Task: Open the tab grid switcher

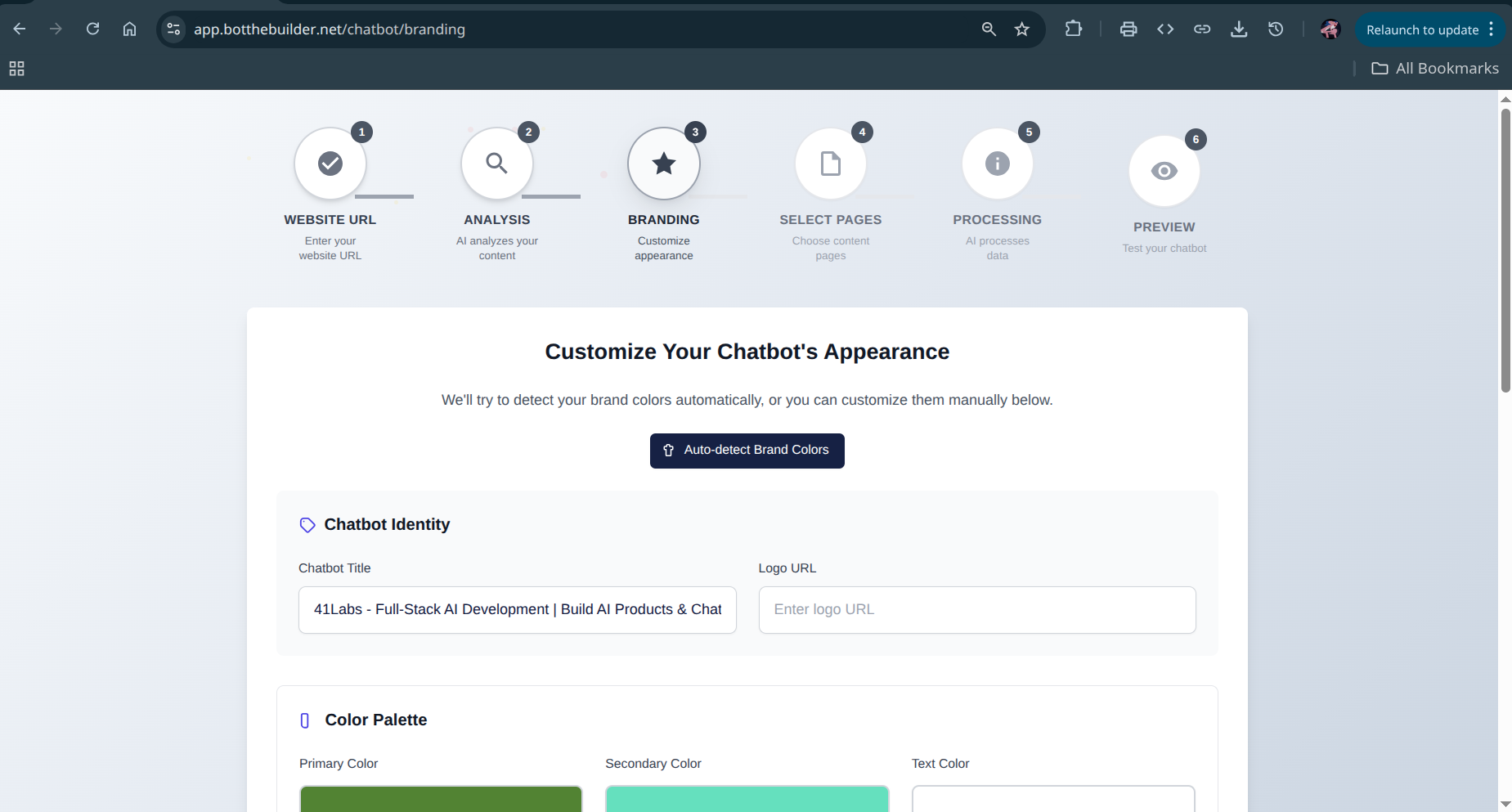Action: coord(17,69)
